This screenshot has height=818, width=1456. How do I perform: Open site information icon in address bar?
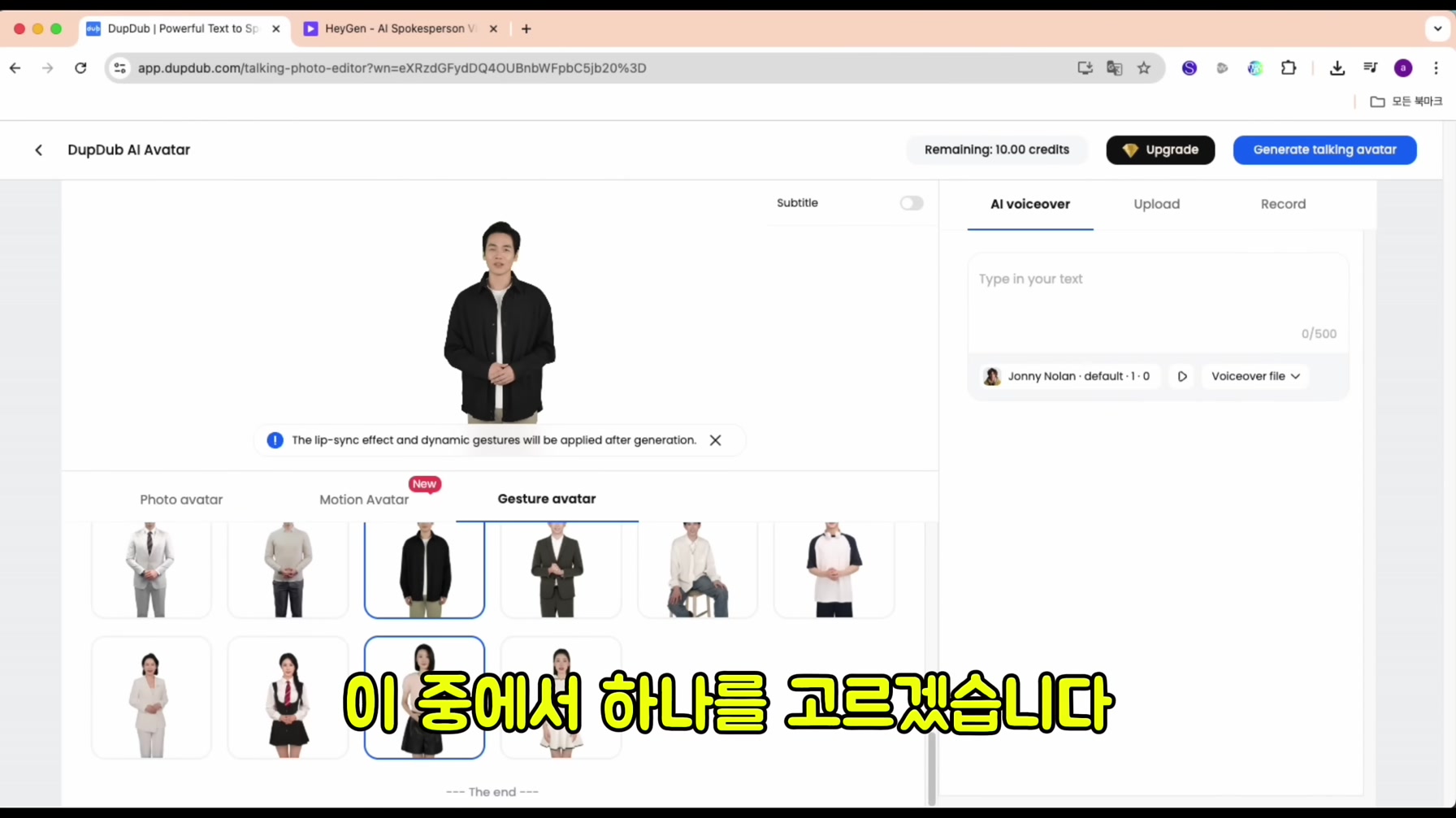[120, 68]
